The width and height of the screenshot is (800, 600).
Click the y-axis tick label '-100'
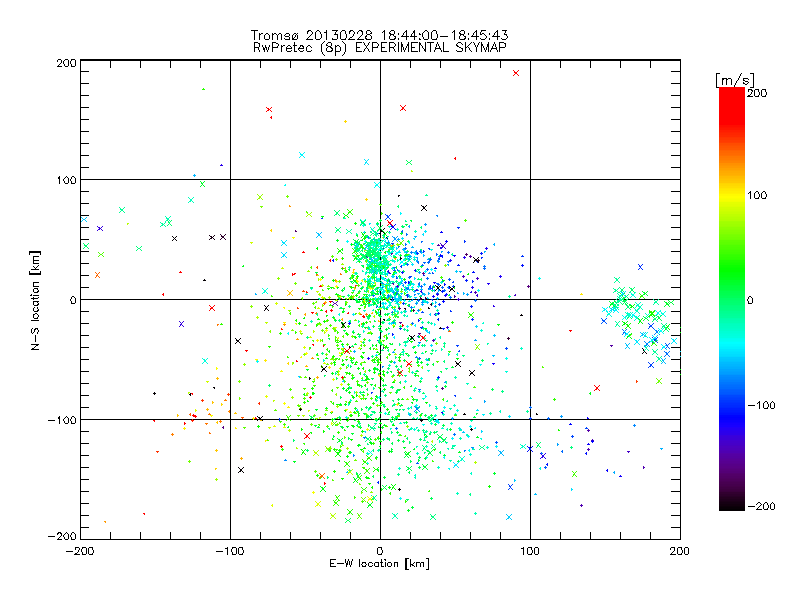pyautogui.click(x=62, y=420)
